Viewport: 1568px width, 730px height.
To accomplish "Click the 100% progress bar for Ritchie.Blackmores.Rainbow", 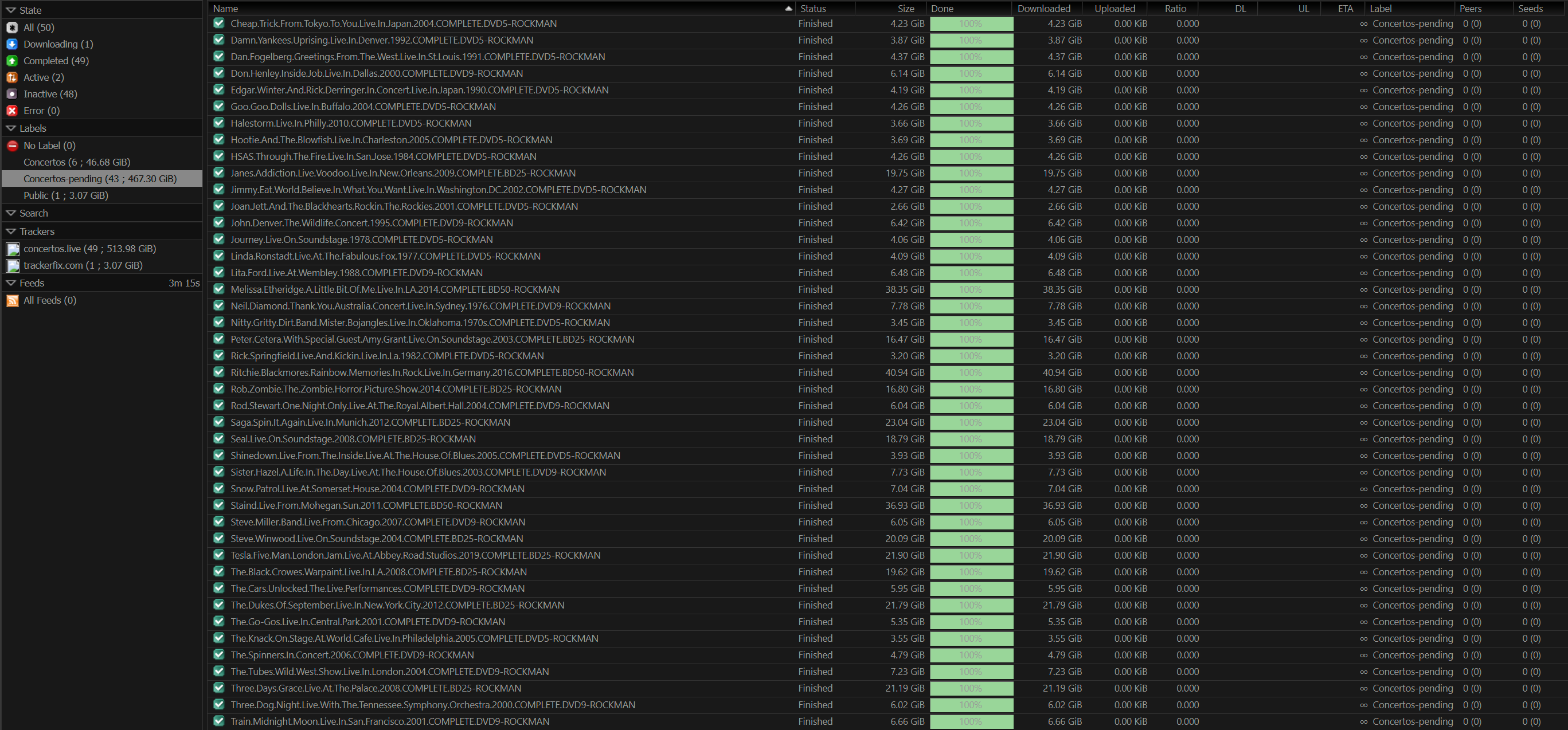I will point(971,372).
